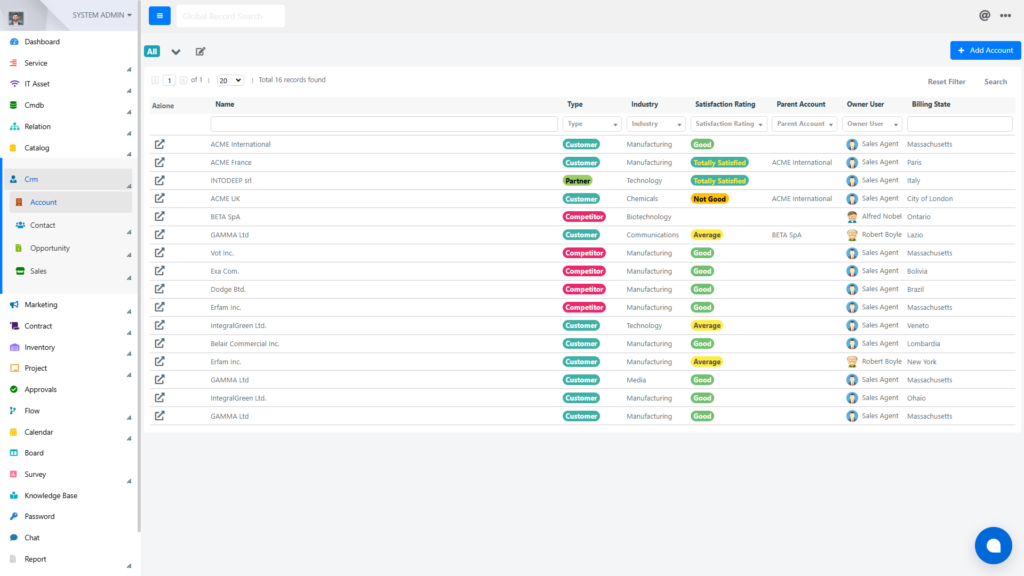1024x576 pixels.
Task: Open INTODEEP srl record edit icon
Action: pyautogui.click(x=159, y=180)
